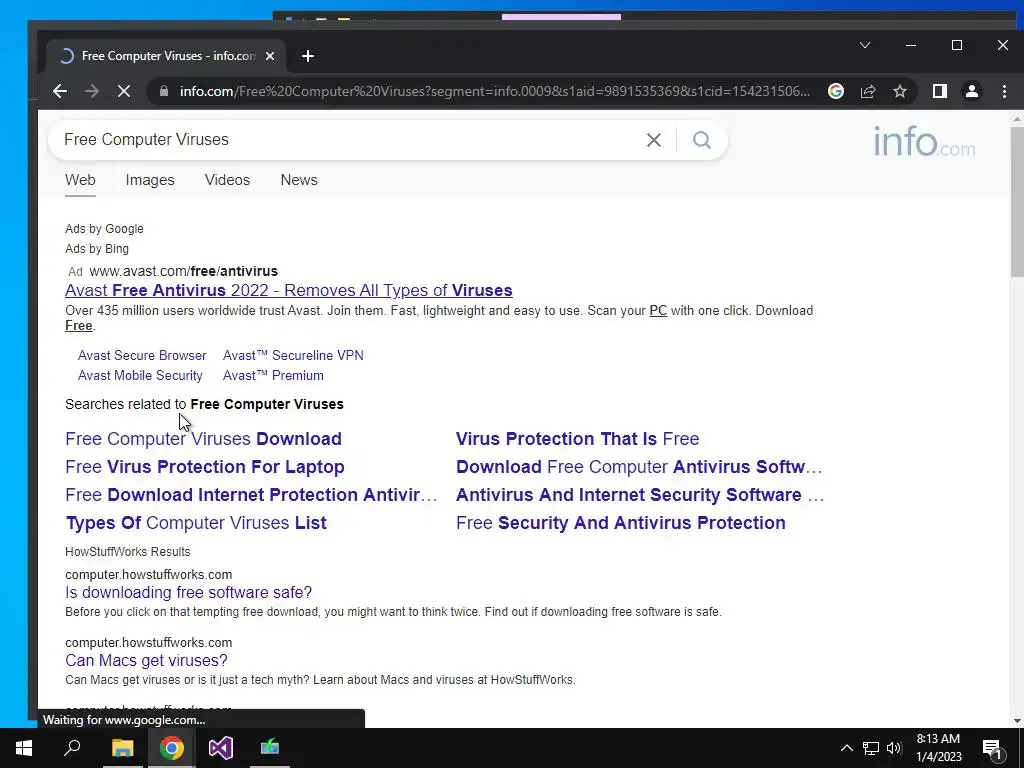Image resolution: width=1024 pixels, height=768 pixels.
Task: Bookmark this page with the star icon
Action: (900, 91)
